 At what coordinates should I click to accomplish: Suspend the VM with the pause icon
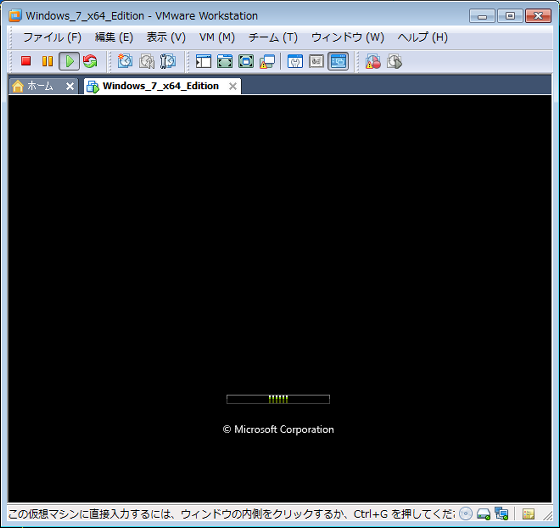click(47, 61)
